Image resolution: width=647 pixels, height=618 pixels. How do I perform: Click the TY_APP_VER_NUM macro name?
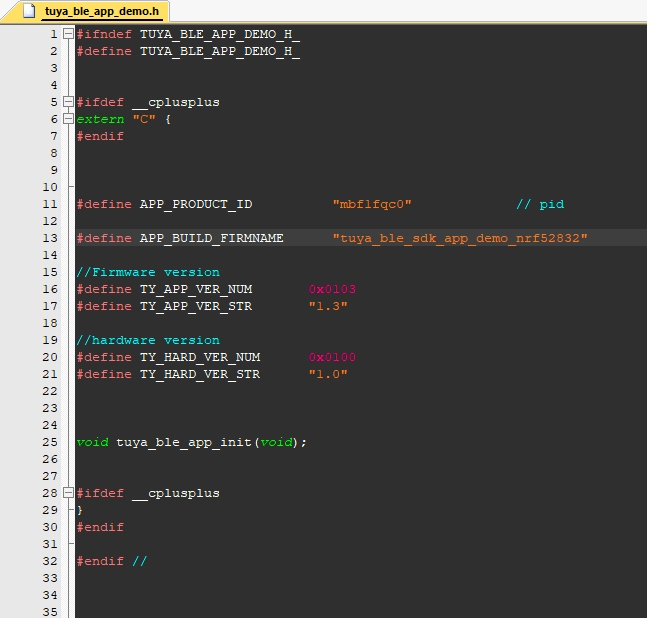(196, 289)
